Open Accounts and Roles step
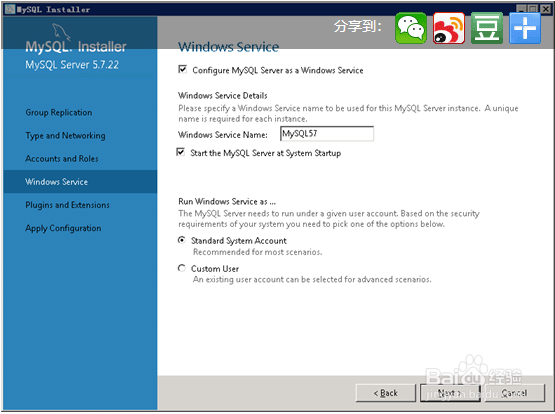 pyautogui.click(x=62, y=159)
